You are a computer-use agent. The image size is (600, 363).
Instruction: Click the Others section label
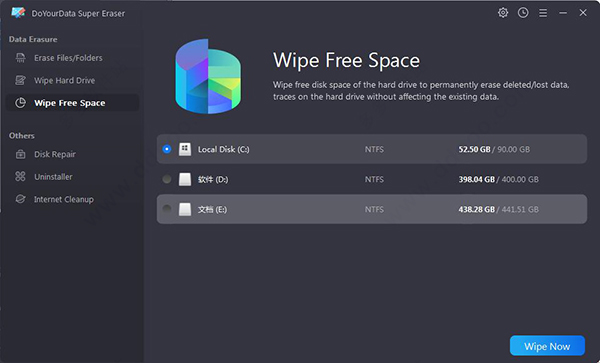[x=22, y=135]
